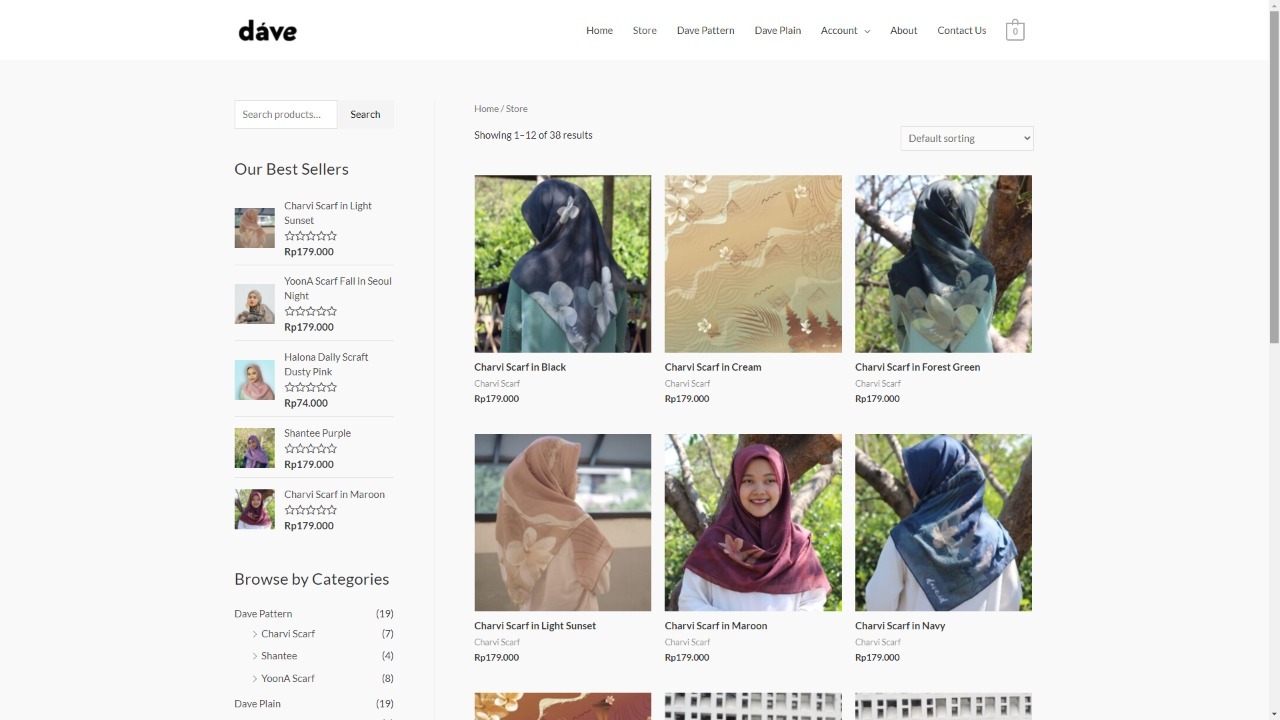Expand the Charvi Scarf category
The image size is (1280, 720).
(x=255, y=634)
